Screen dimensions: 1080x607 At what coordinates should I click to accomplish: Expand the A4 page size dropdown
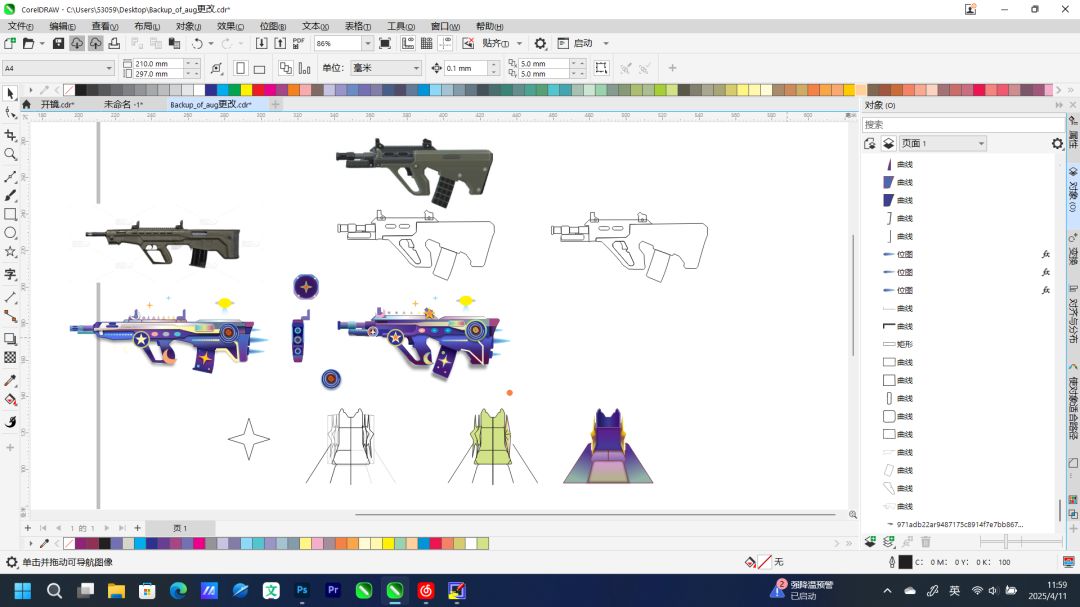click(109, 68)
